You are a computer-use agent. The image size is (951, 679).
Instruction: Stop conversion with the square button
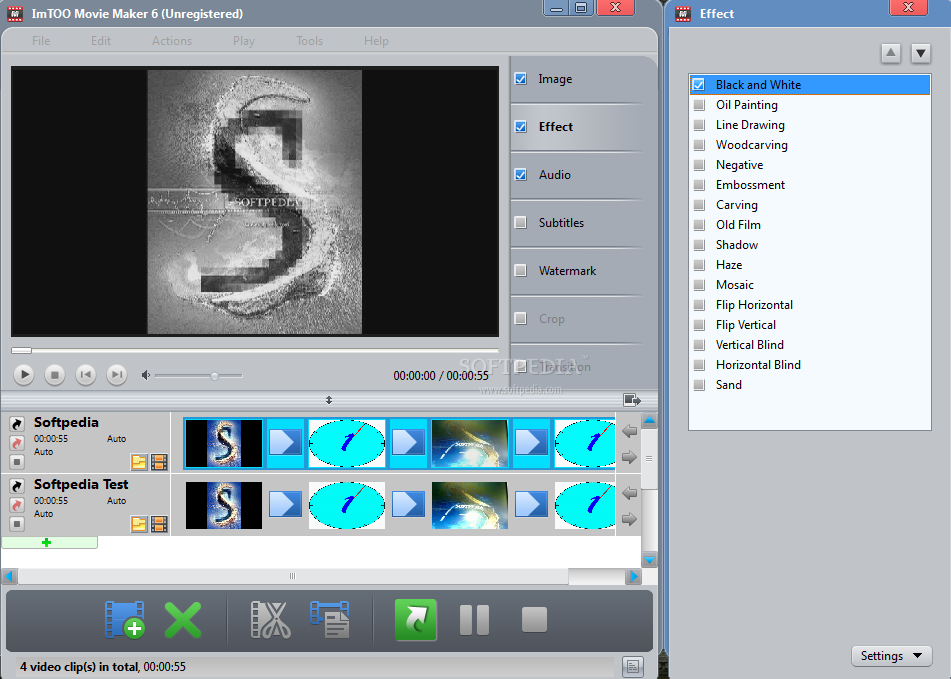coord(534,620)
